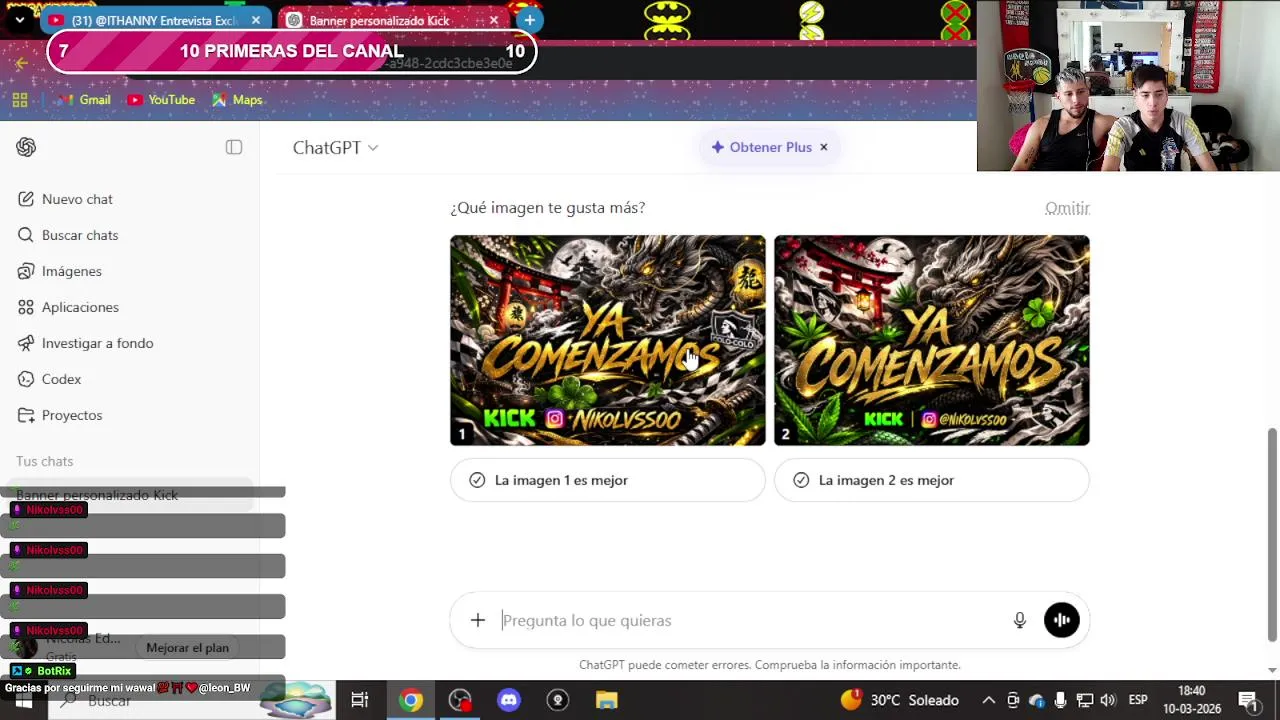Choose La imagen 1 es mejor

(608, 480)
